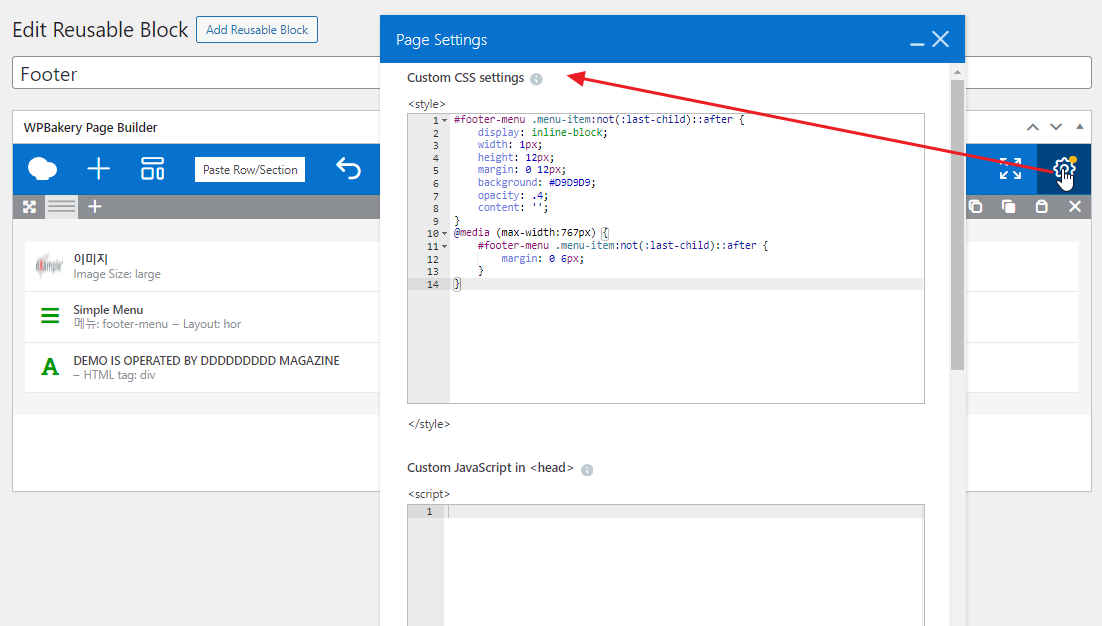This screenshot has width=1102, height=626.
Task: Add new element with plus icon
Action: [98, 169]
